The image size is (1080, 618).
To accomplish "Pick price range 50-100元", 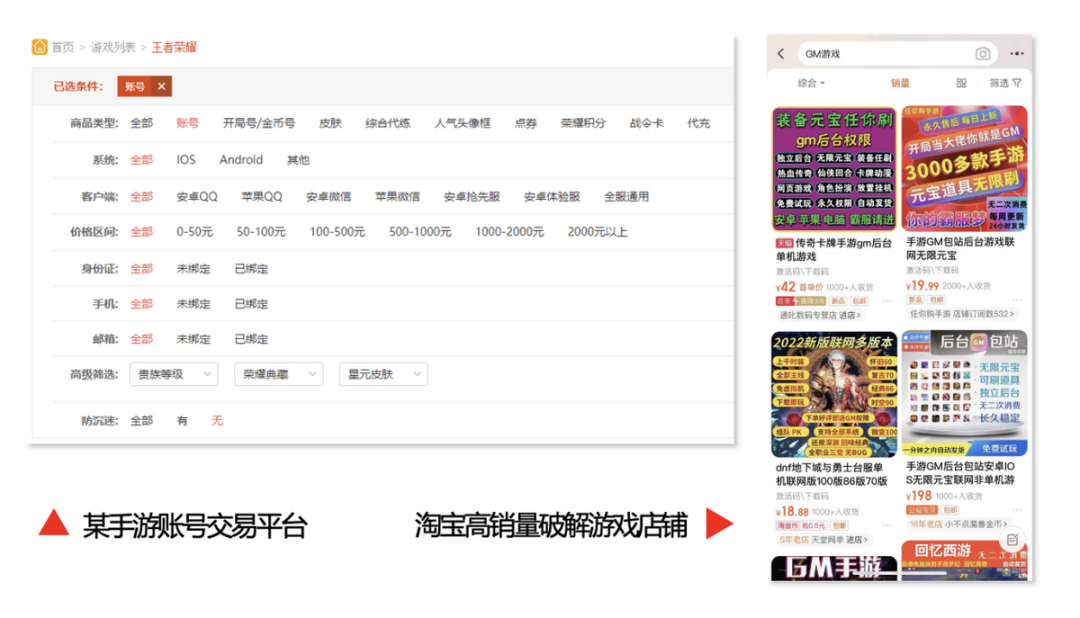I will [261, 232].
